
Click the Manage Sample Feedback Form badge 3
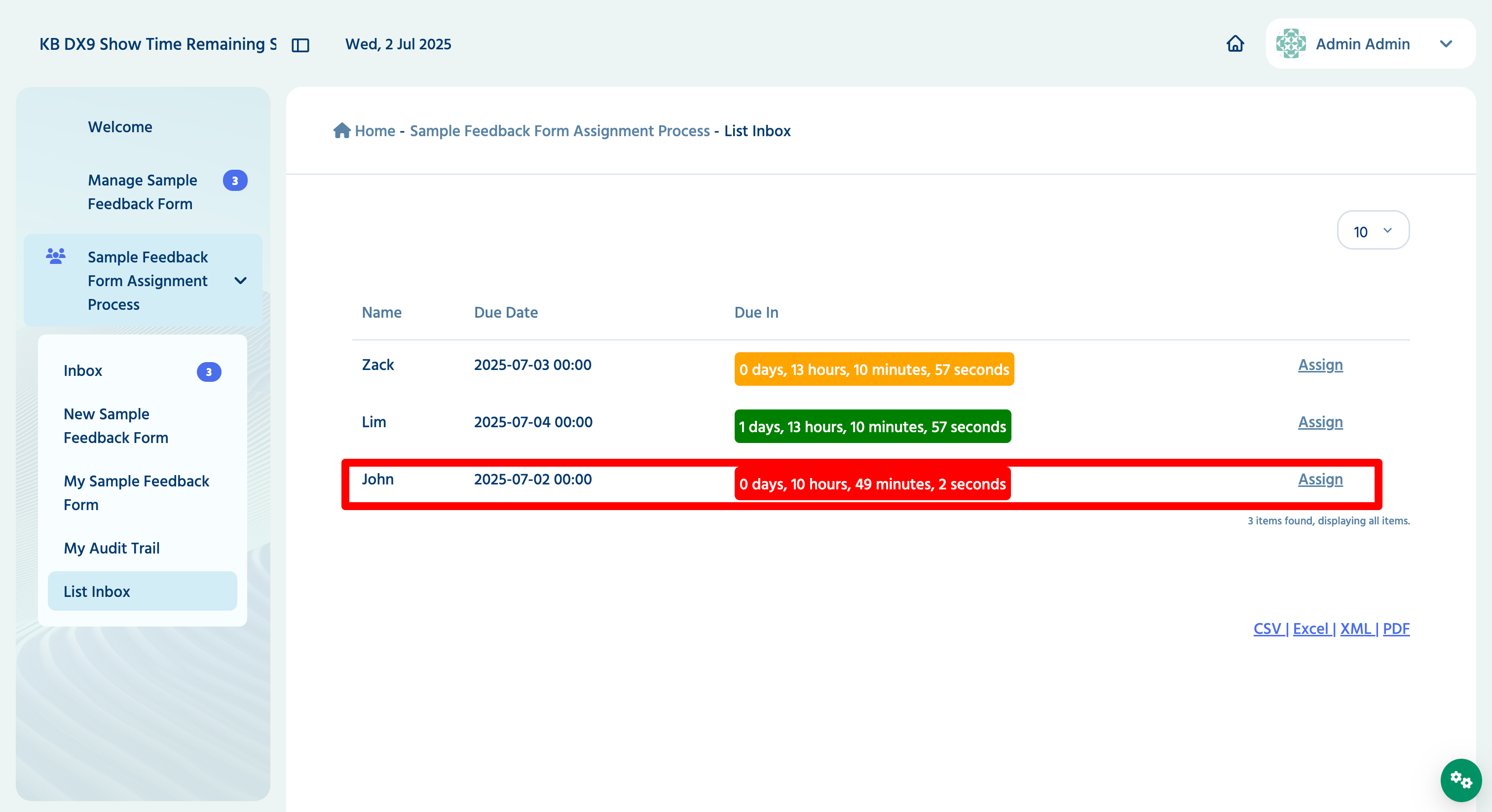click(234, 181)
